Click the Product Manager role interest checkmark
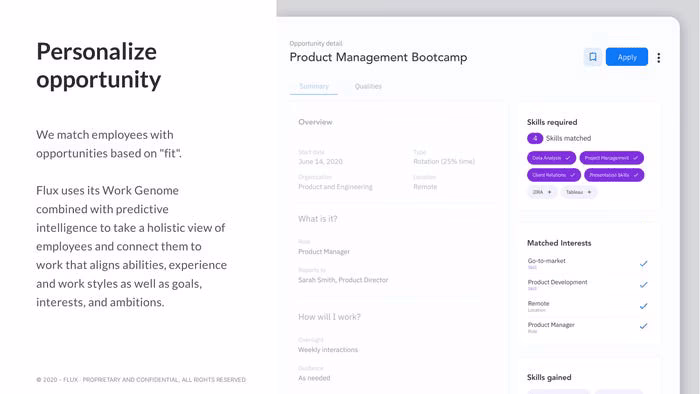 coord(643,326)
